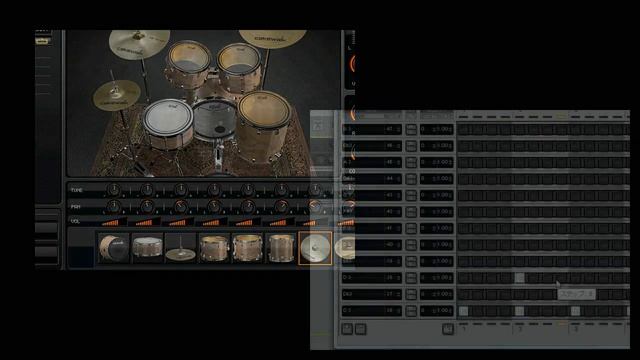The image size is (640, 360).
Task: Click the first small square button below the note list
Action: [347, 329]
